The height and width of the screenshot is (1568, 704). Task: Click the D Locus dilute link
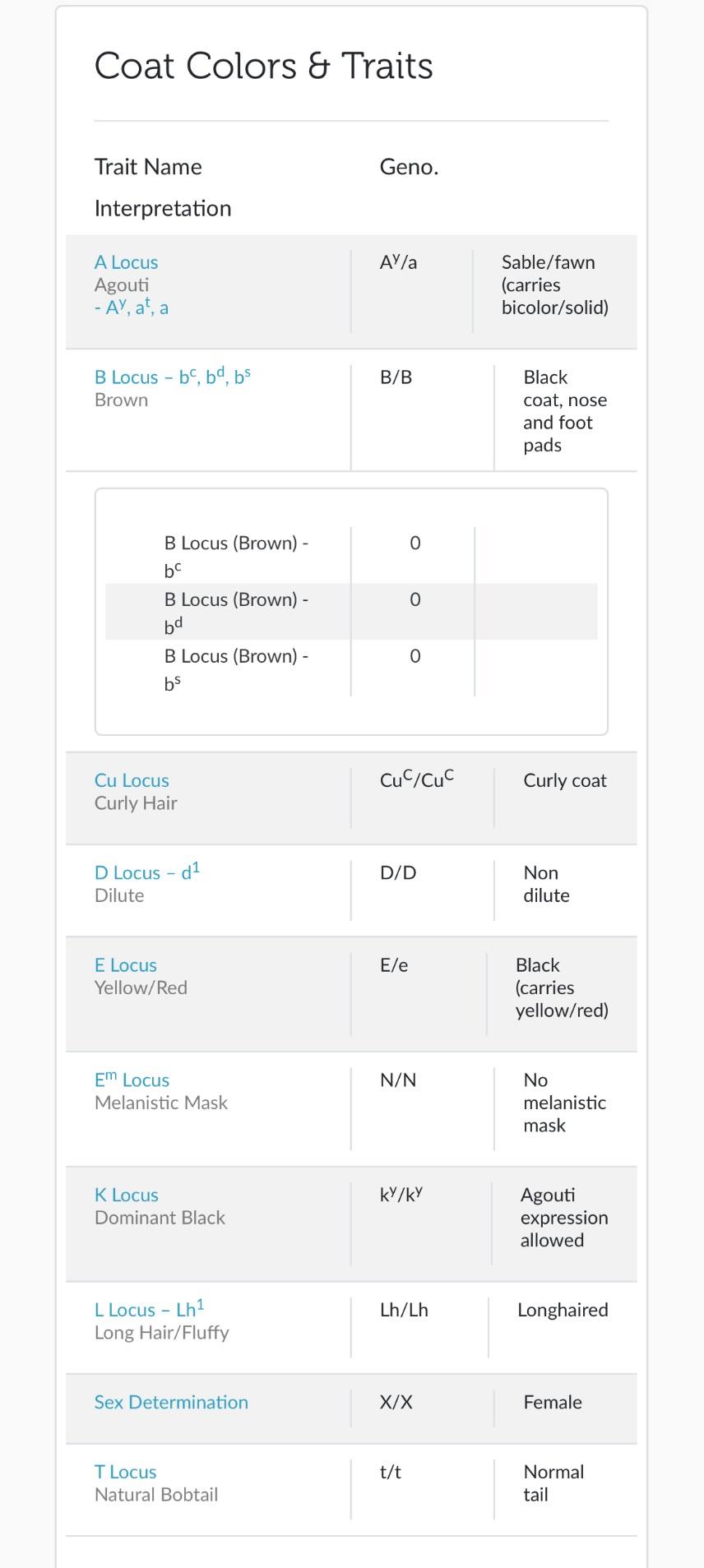pyautogui.click(x=146, y=872)
